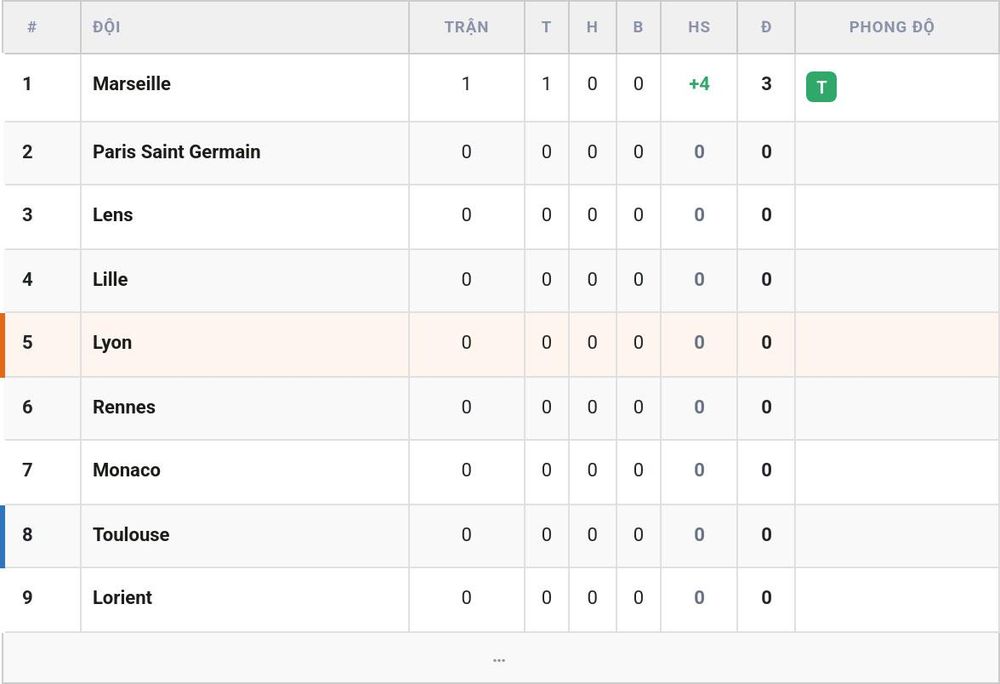The height and width of the screenshot is (684, 1000).
Task: Open the Lorient team entry
Action: click(122, 597)
